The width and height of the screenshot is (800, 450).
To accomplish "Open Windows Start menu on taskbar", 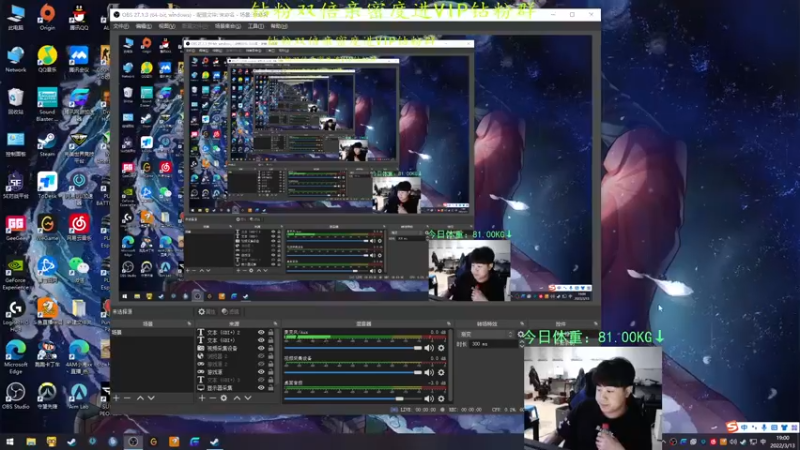I will tap(10, 442).
